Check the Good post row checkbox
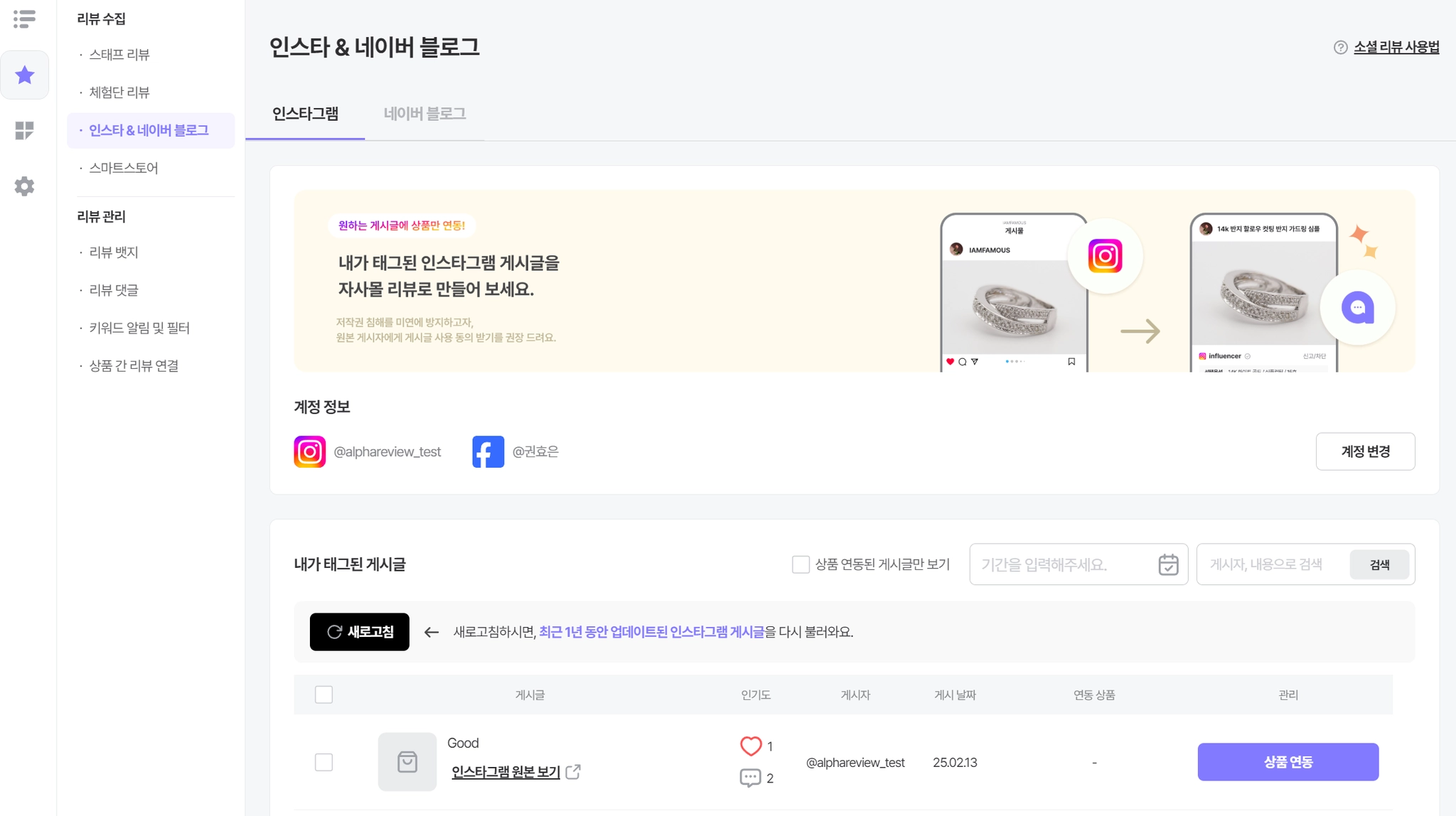 [323, 762]
